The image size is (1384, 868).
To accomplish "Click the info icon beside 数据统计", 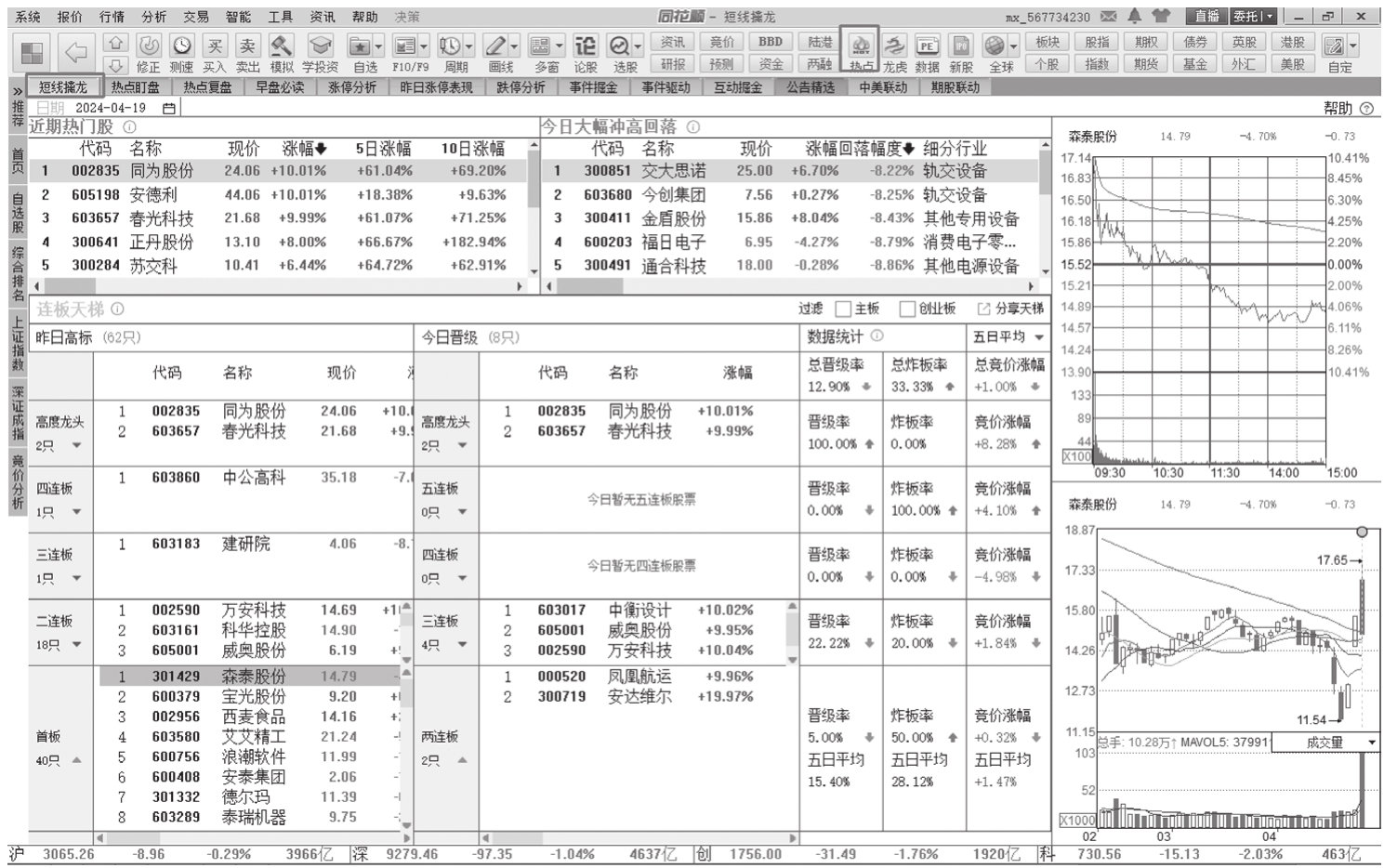I will [x=877, y=336].
